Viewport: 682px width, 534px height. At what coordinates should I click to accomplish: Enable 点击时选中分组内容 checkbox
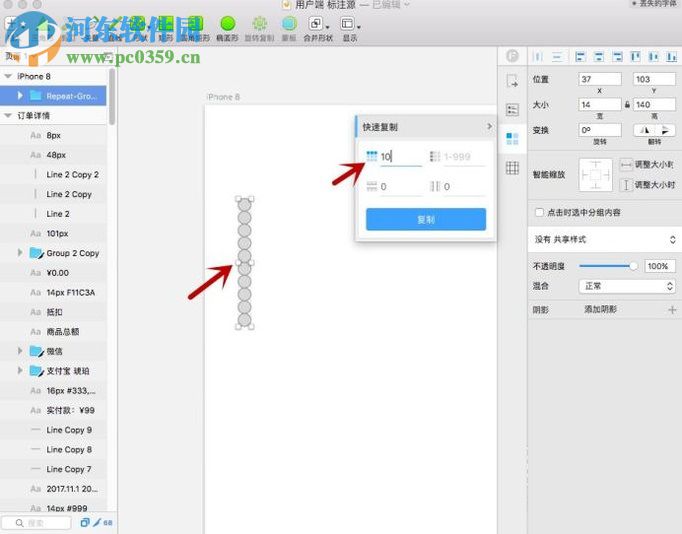pyautogui.click(x=539, y=212)
